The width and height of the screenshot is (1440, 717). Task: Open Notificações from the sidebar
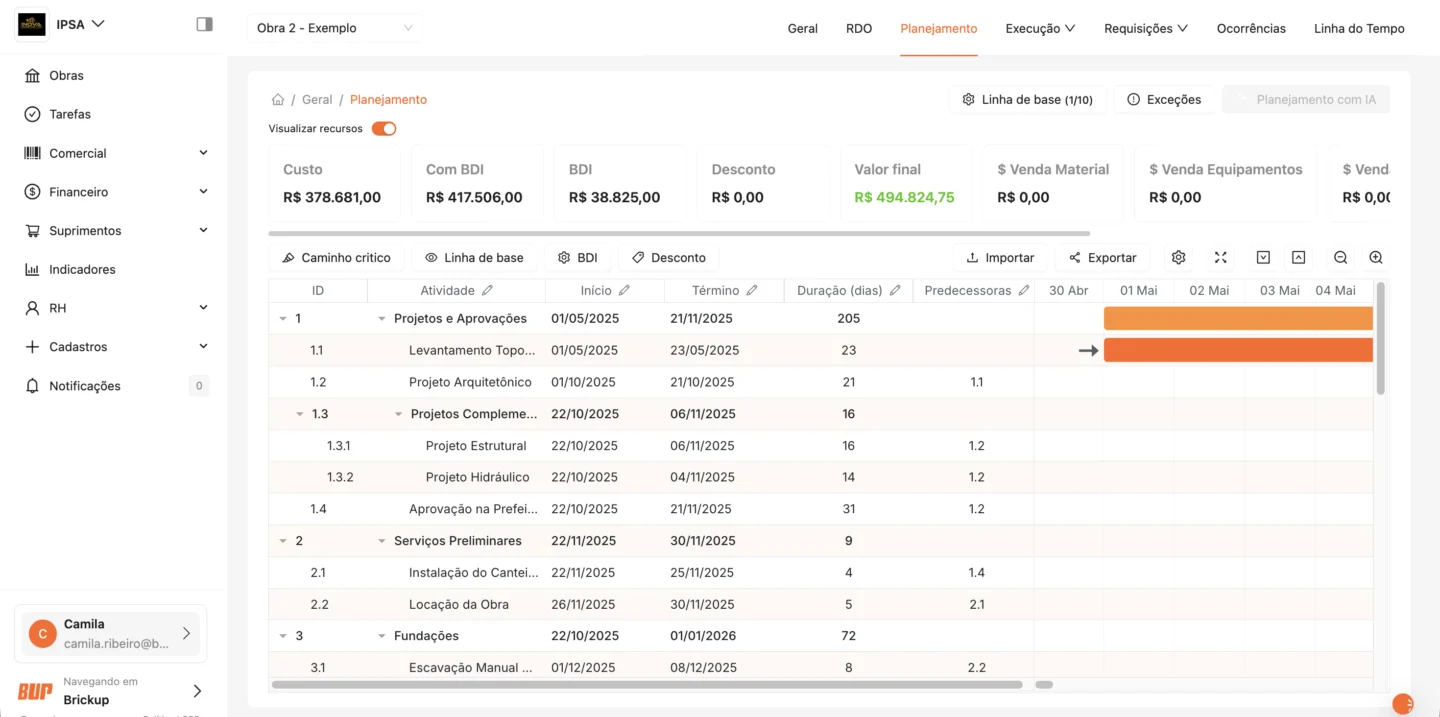85,386
